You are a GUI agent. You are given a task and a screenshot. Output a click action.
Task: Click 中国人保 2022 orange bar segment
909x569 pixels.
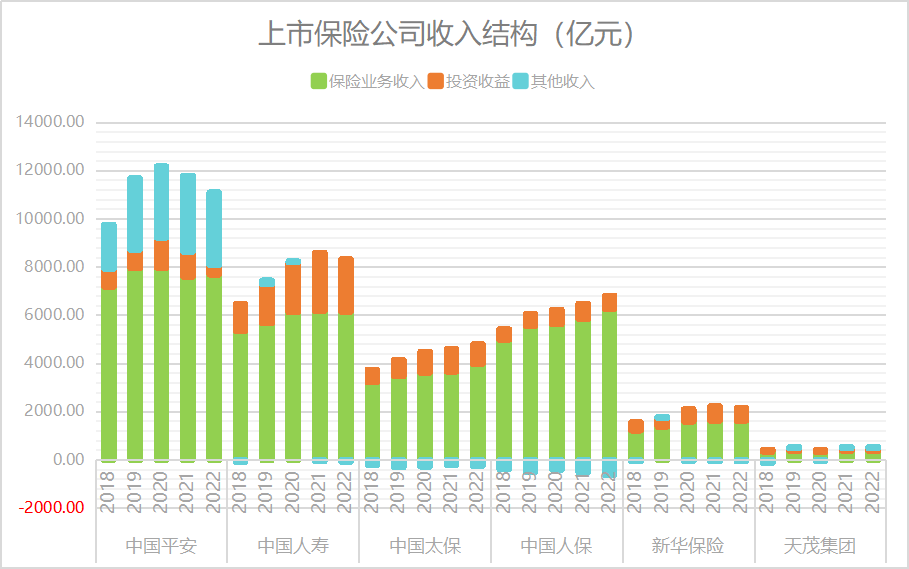coord(609,302)
